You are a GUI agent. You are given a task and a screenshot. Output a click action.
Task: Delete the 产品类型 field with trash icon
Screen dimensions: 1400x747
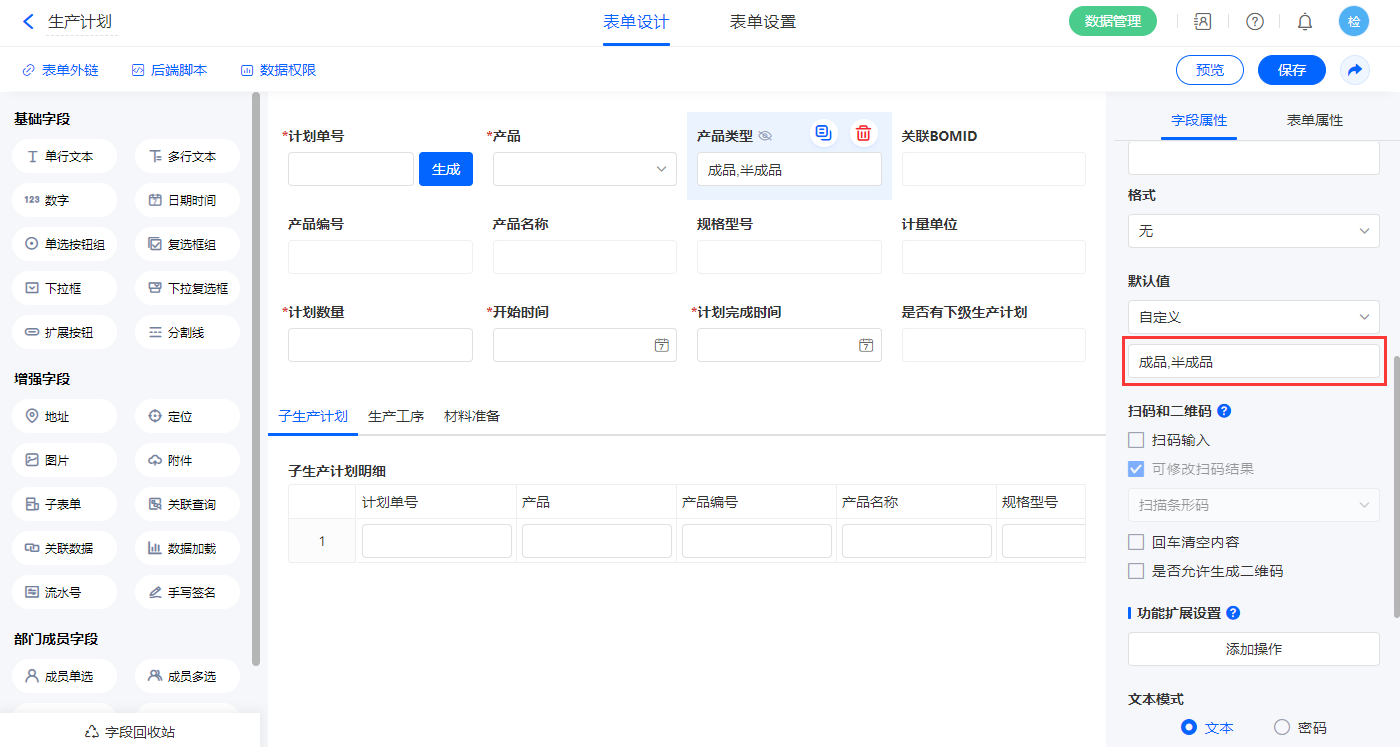(x=863, y=134)
